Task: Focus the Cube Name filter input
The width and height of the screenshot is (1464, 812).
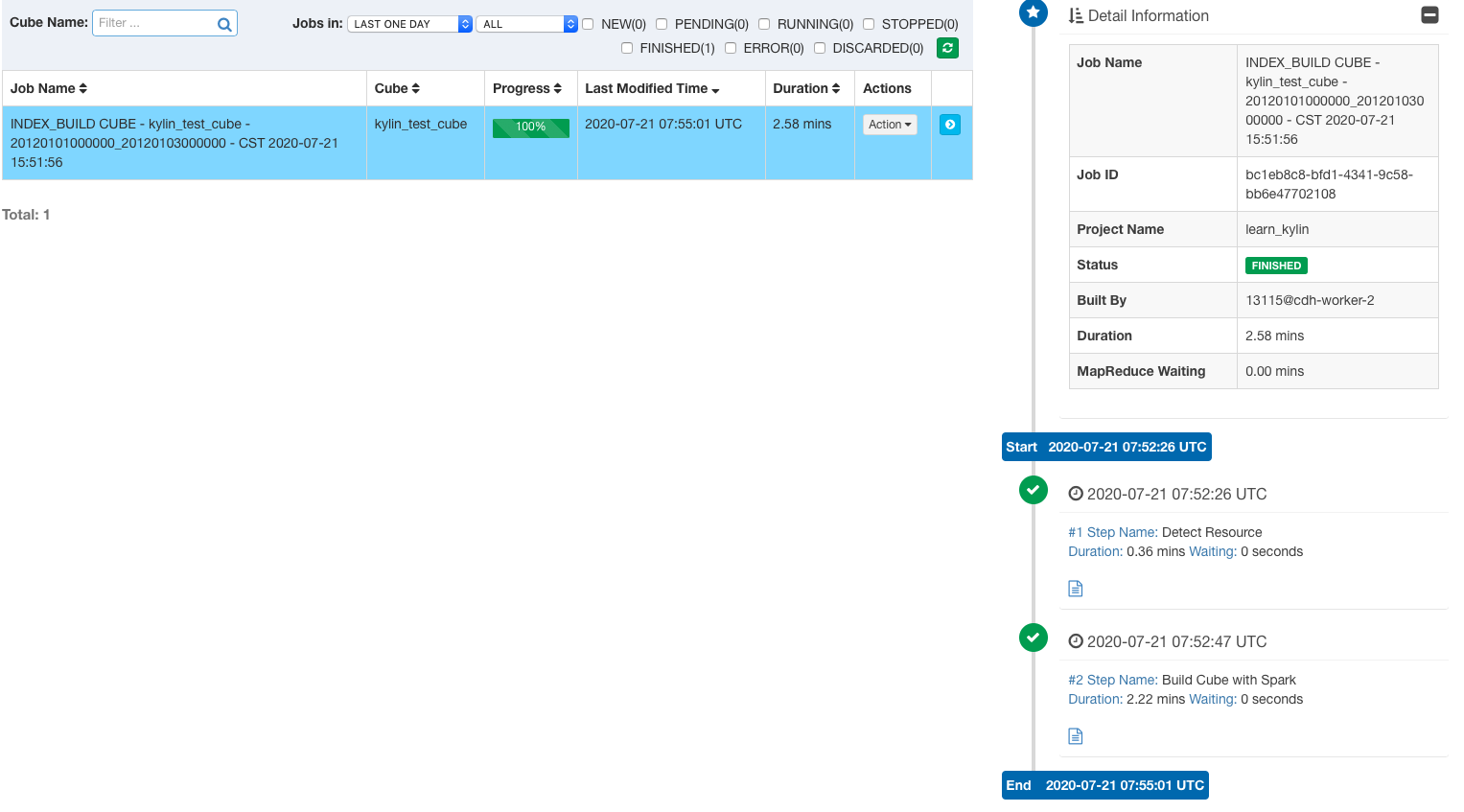Action: [153, 23]
